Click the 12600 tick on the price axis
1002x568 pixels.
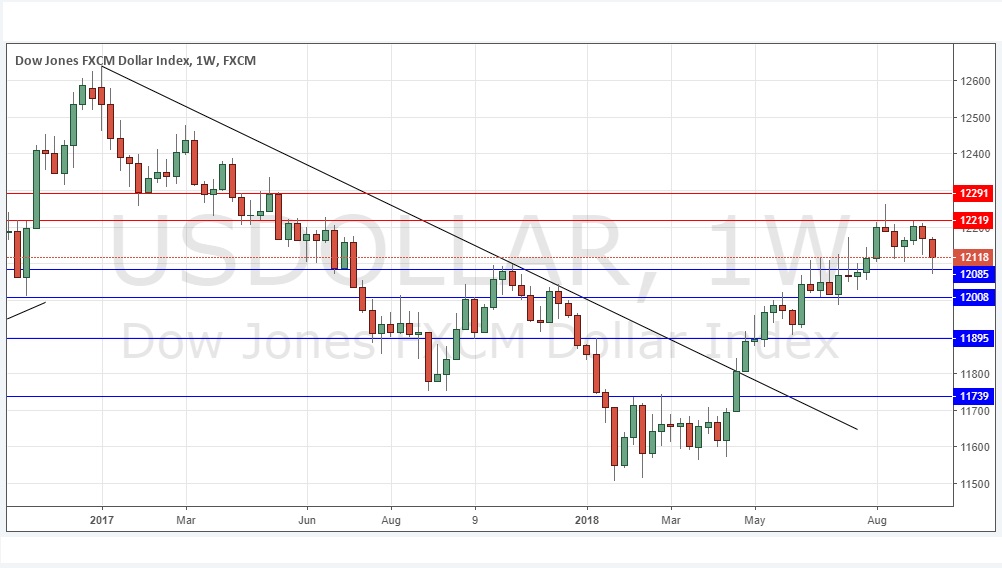975,81
